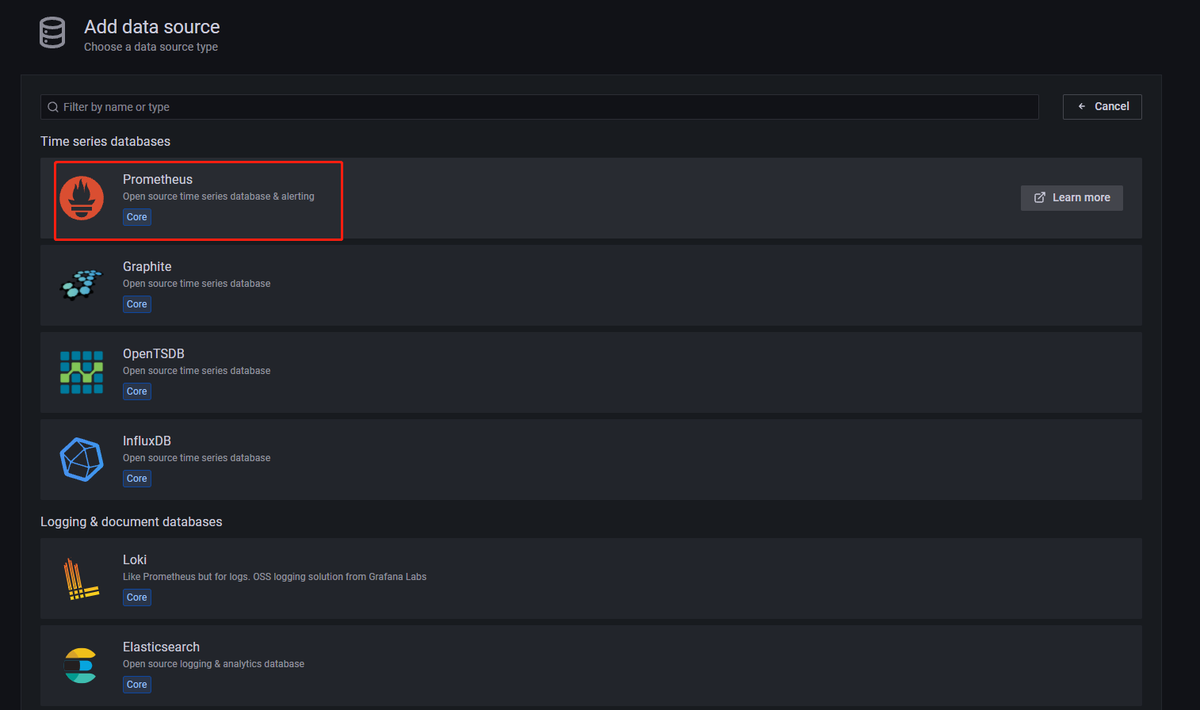
Task: Pick the Elasticsearch data source title
Action: 161,647
